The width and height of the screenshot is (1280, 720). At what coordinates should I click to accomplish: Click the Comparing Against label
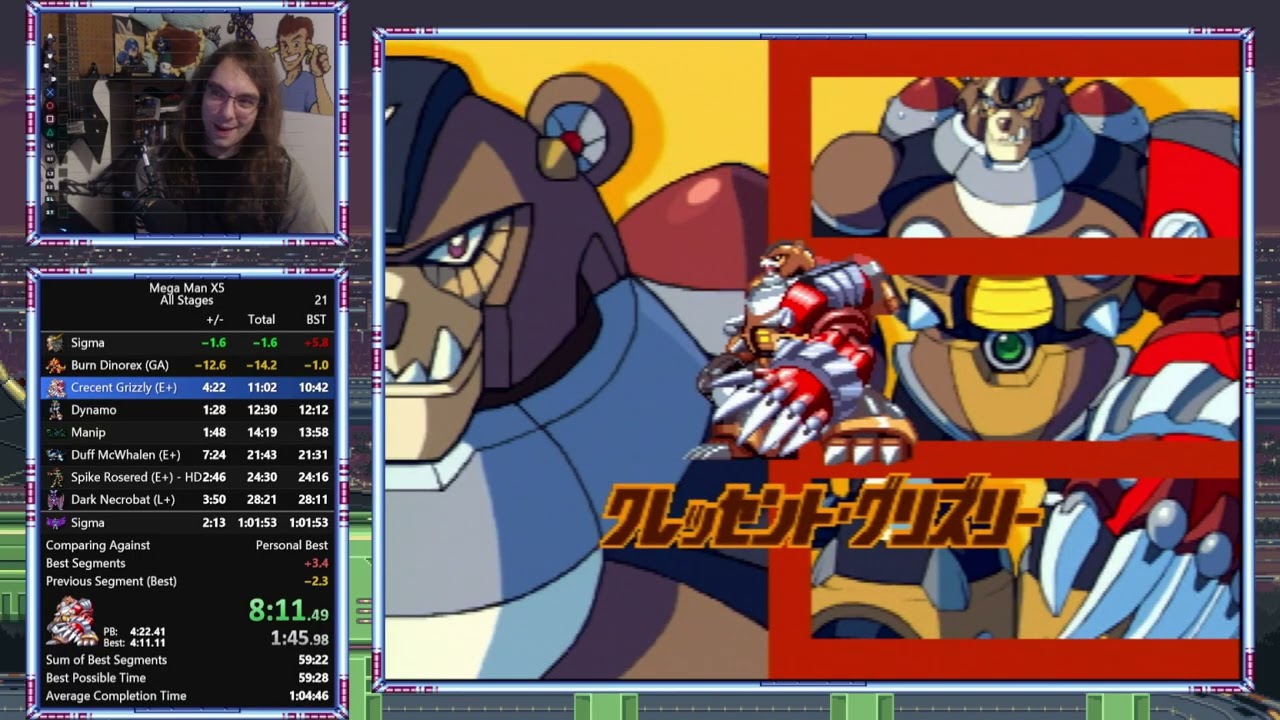pos(98,545)
